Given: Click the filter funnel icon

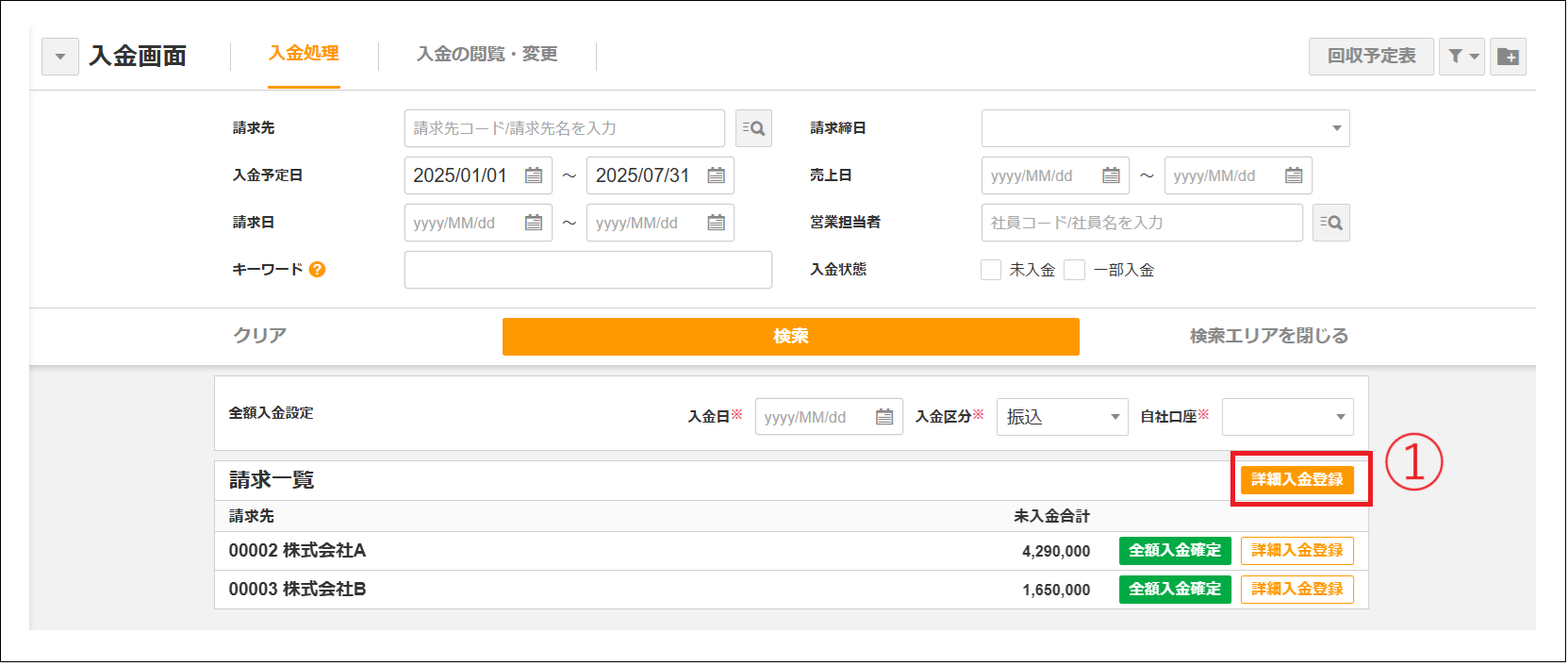Looking at the screenshot, I should tap(1461, 57).
